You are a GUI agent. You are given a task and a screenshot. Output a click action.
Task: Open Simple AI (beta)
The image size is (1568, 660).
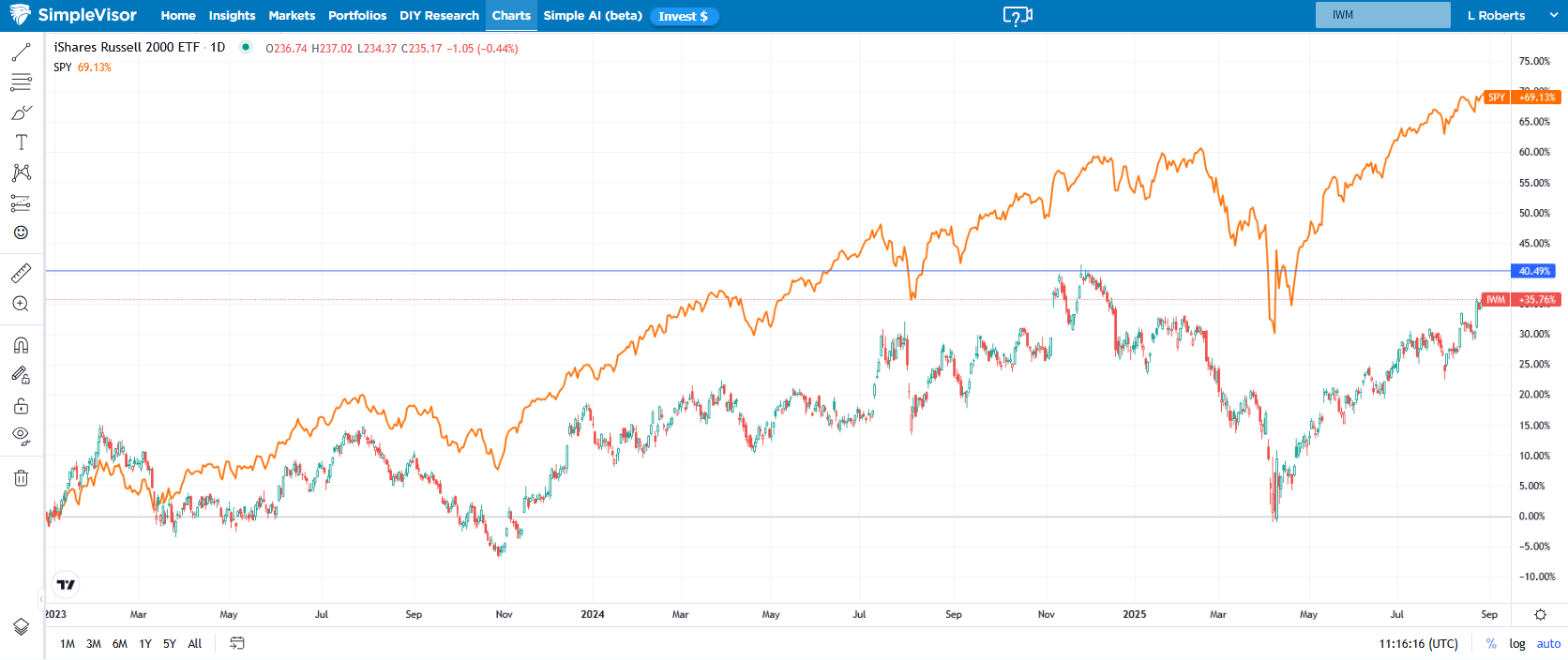point(593,16)
